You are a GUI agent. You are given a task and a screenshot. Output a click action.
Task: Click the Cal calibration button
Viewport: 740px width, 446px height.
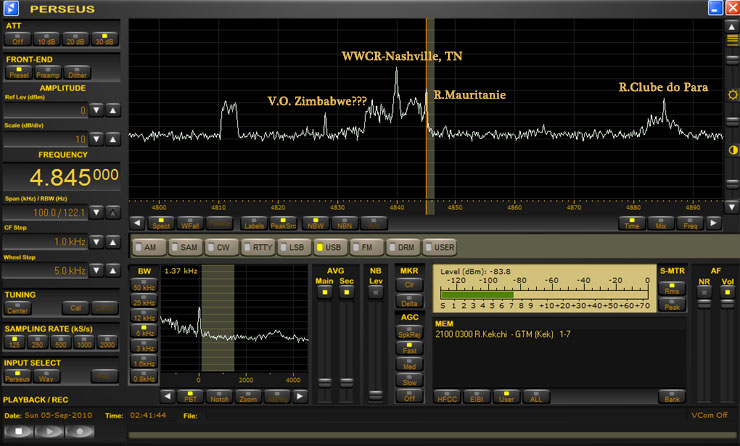pyautogui.click(x=76, y=308)
